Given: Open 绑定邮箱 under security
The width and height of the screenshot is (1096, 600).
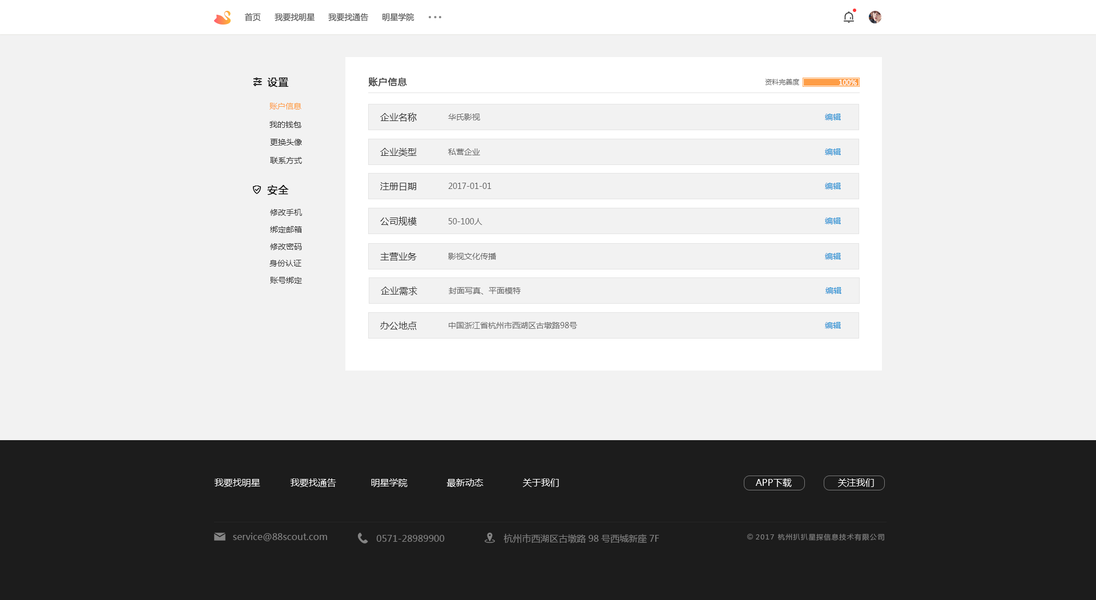Looking at the screenshot, I should click(x=286, y=229).
